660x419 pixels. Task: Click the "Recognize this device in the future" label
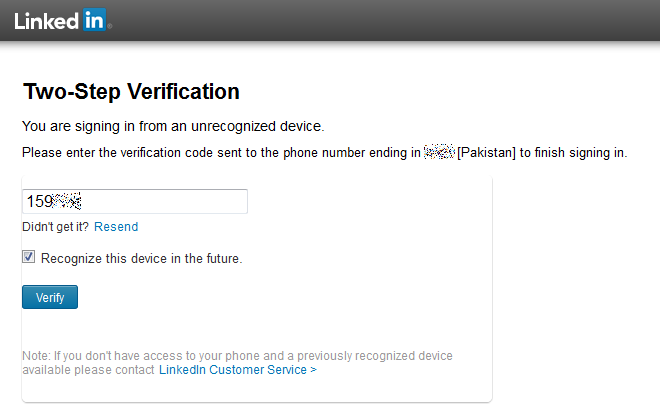[x=141, y=258]
